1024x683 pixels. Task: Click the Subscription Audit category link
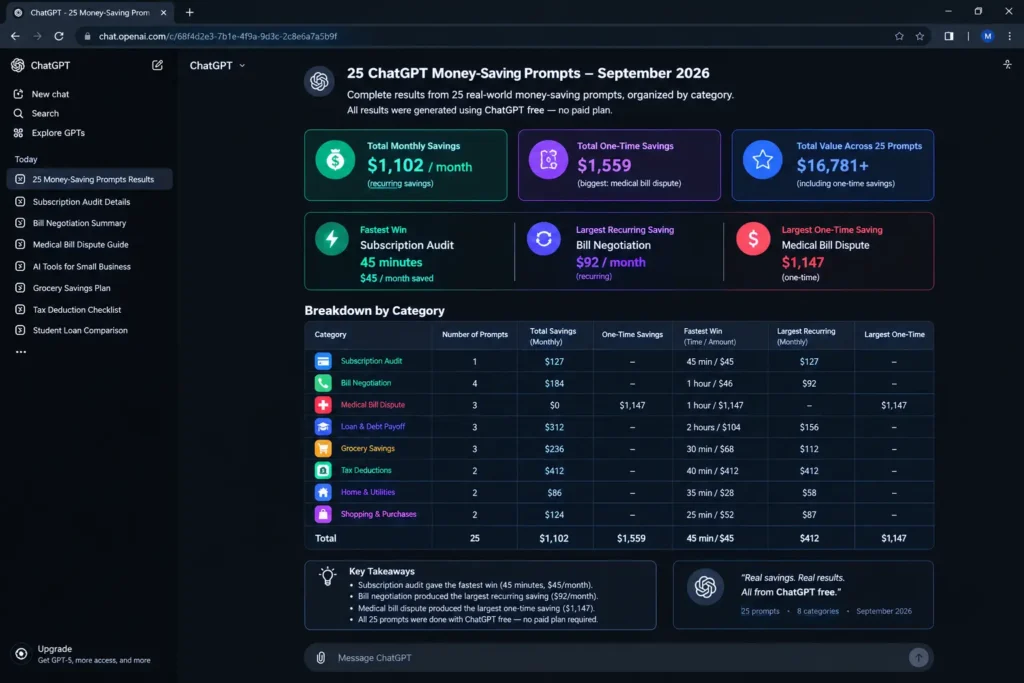[x=371, y=361]
